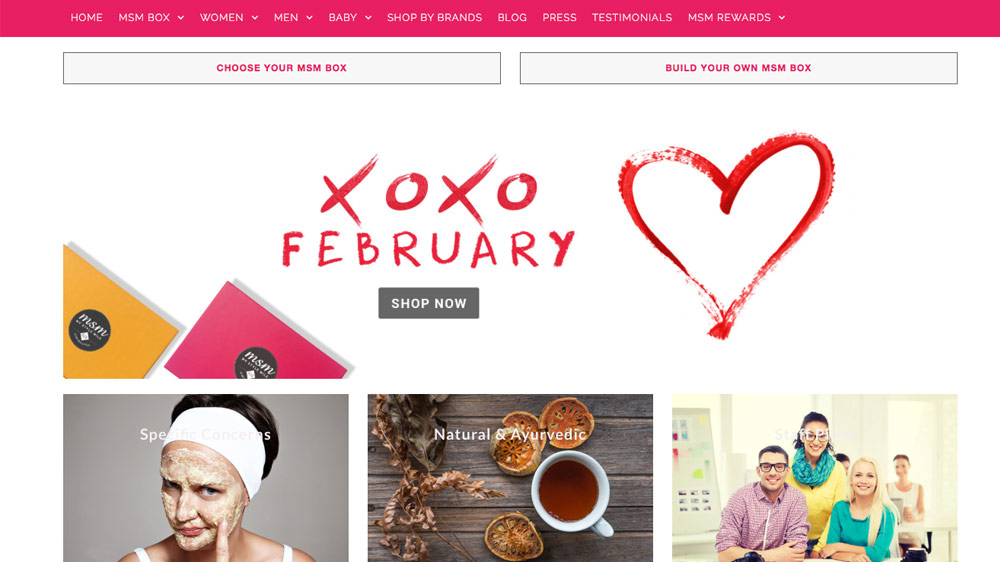
Task: Open the Natural & Ayurvedic category tile
Action: (510, 478)
